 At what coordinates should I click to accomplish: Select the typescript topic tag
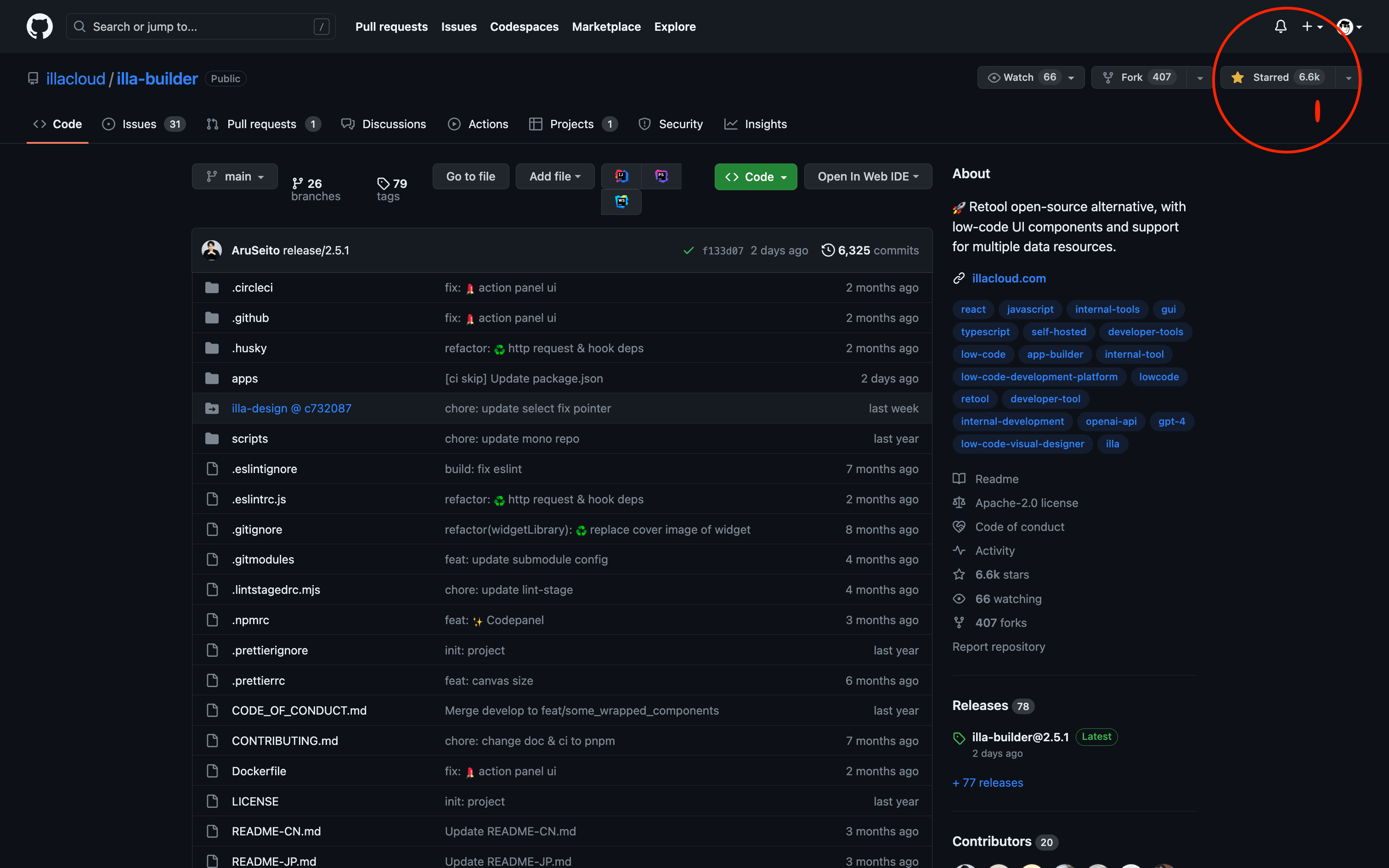985,332
